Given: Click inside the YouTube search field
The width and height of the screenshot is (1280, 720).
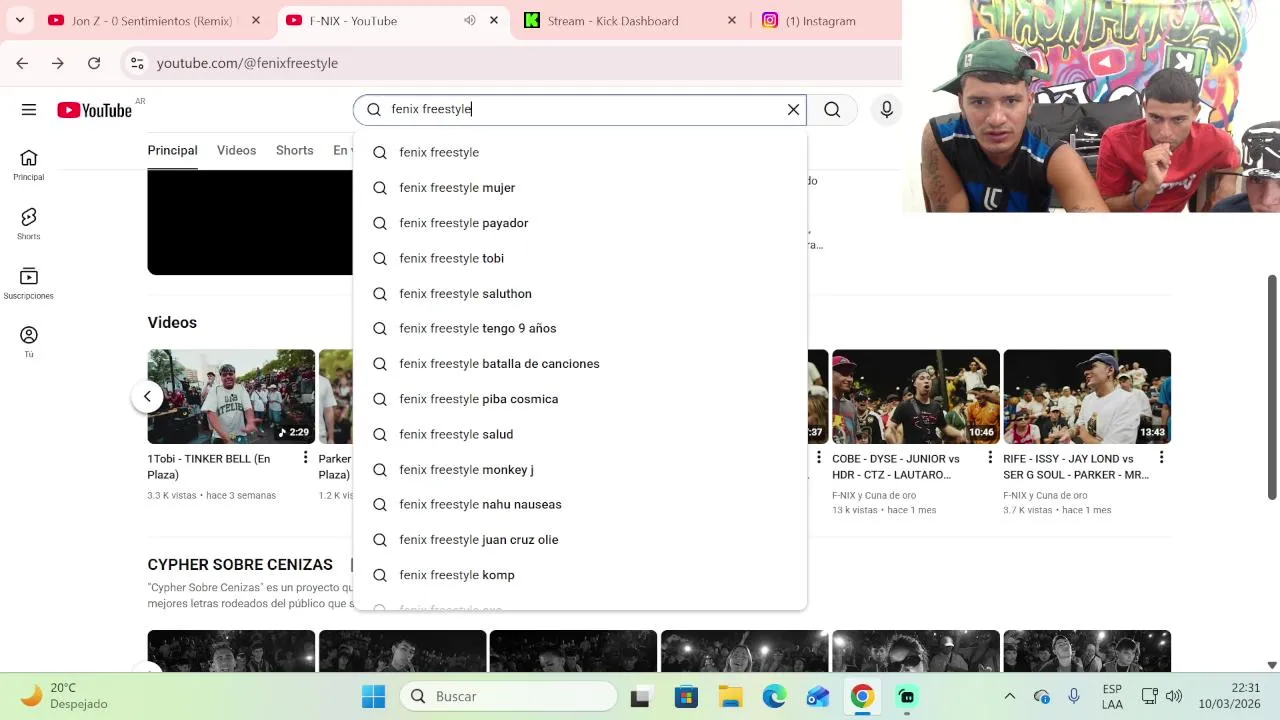Looking at the screenshot, I should point(580,109).
